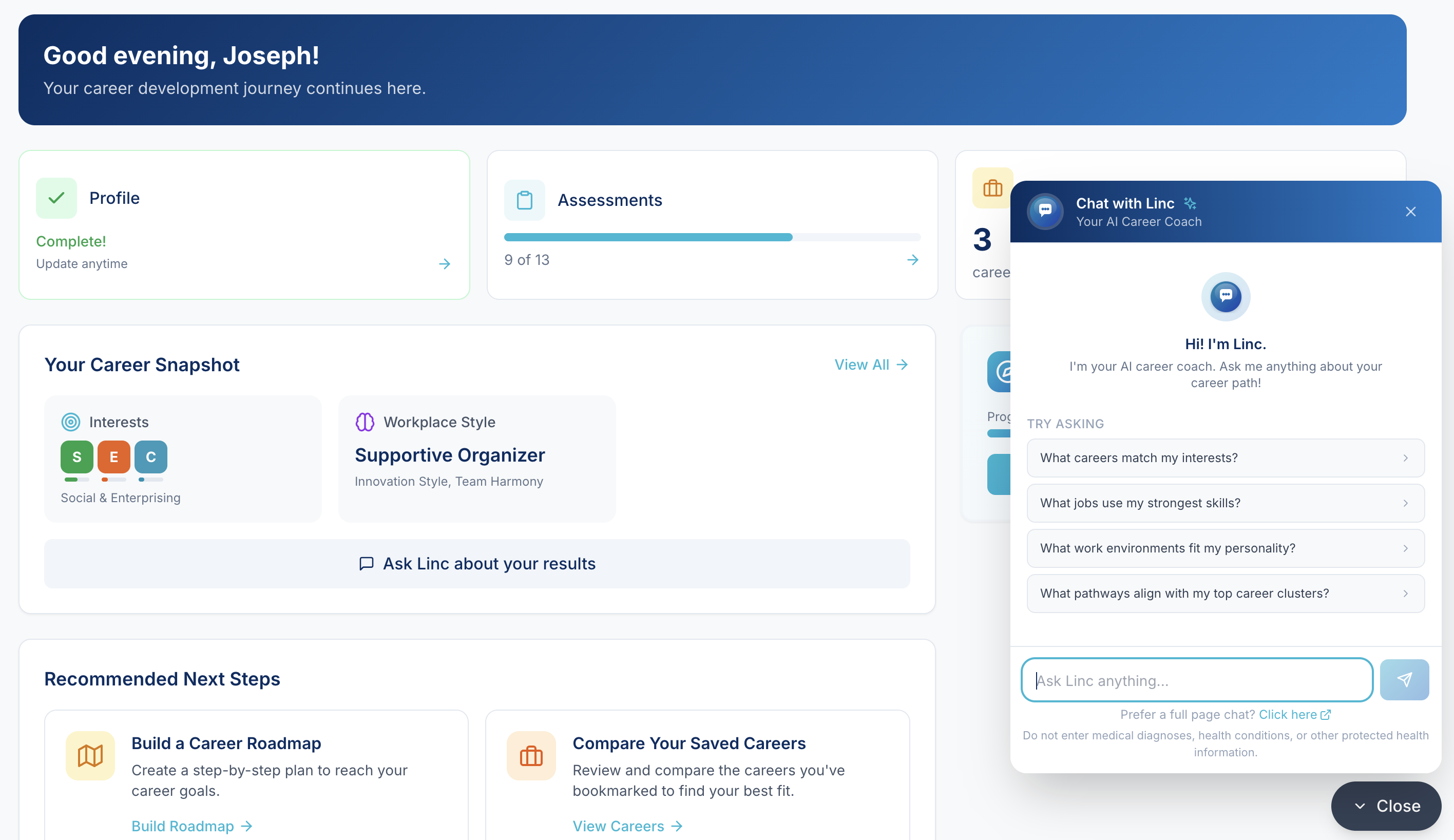
Task: Click the orange briefcase icon on careers card
Action: pos(992,188)
